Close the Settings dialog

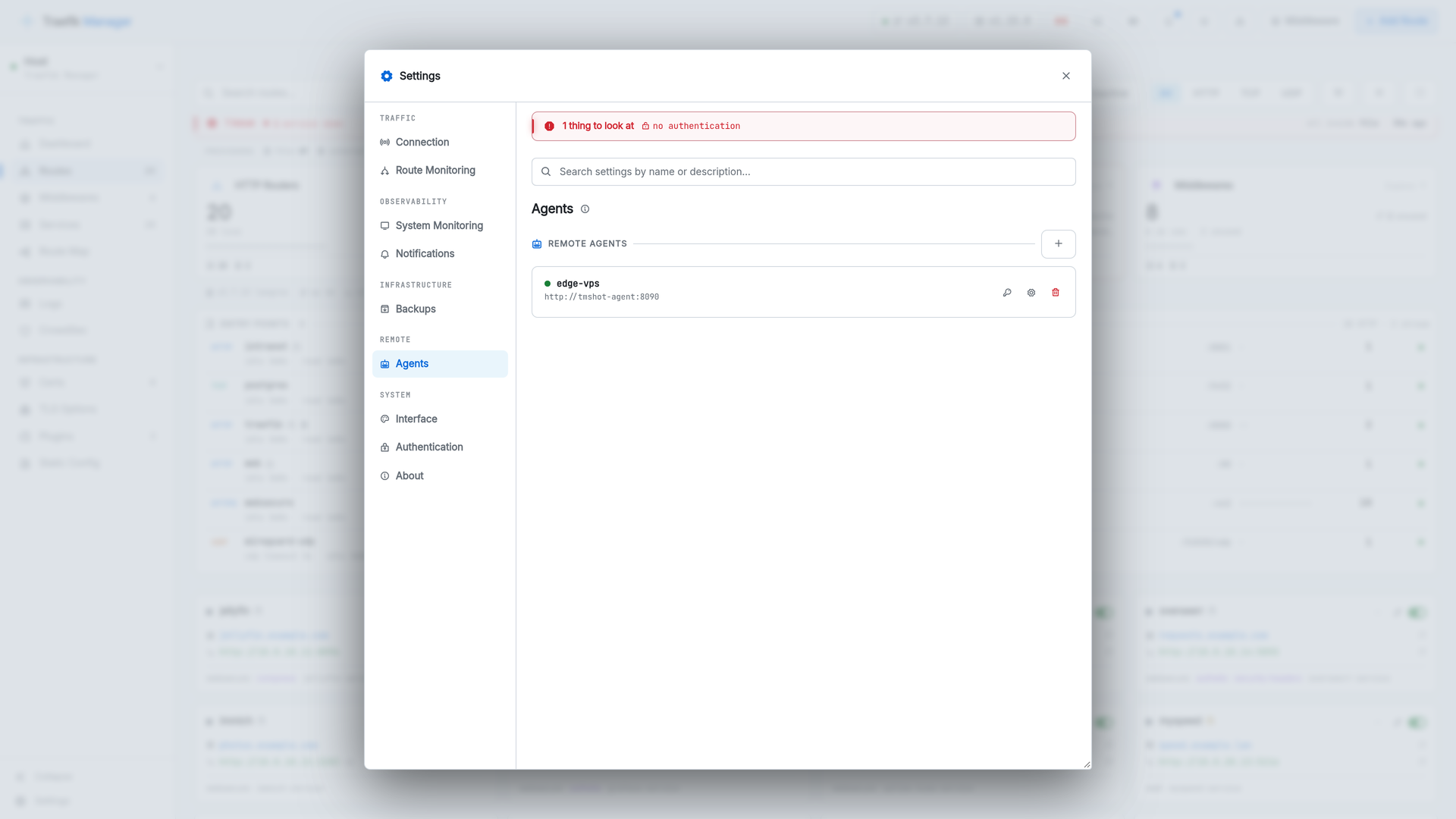(1066, 76)
